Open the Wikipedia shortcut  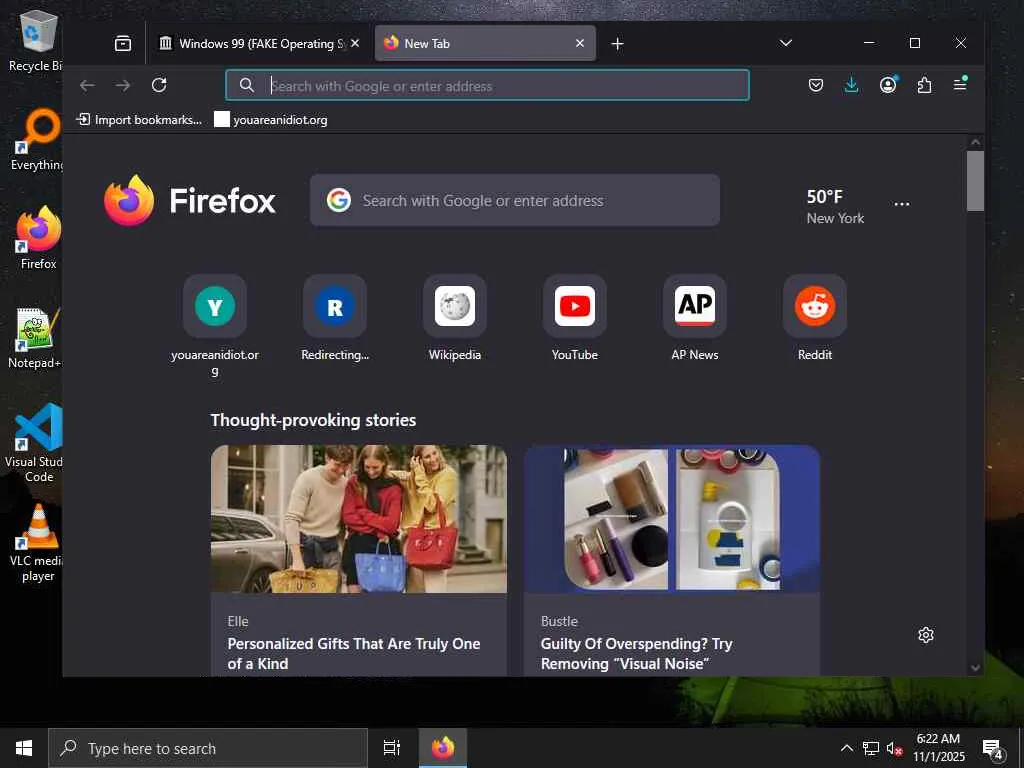pyautogui.click(x=455, y=306)
